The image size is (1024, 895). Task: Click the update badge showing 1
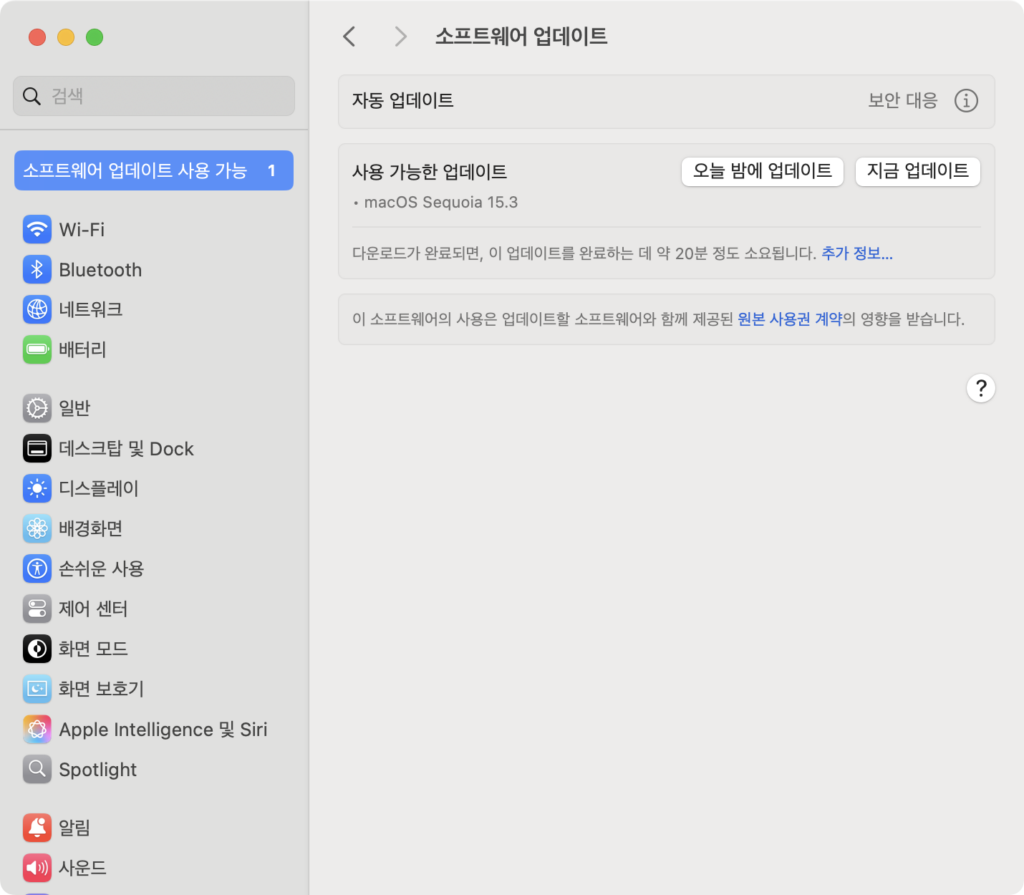point(271,171)
